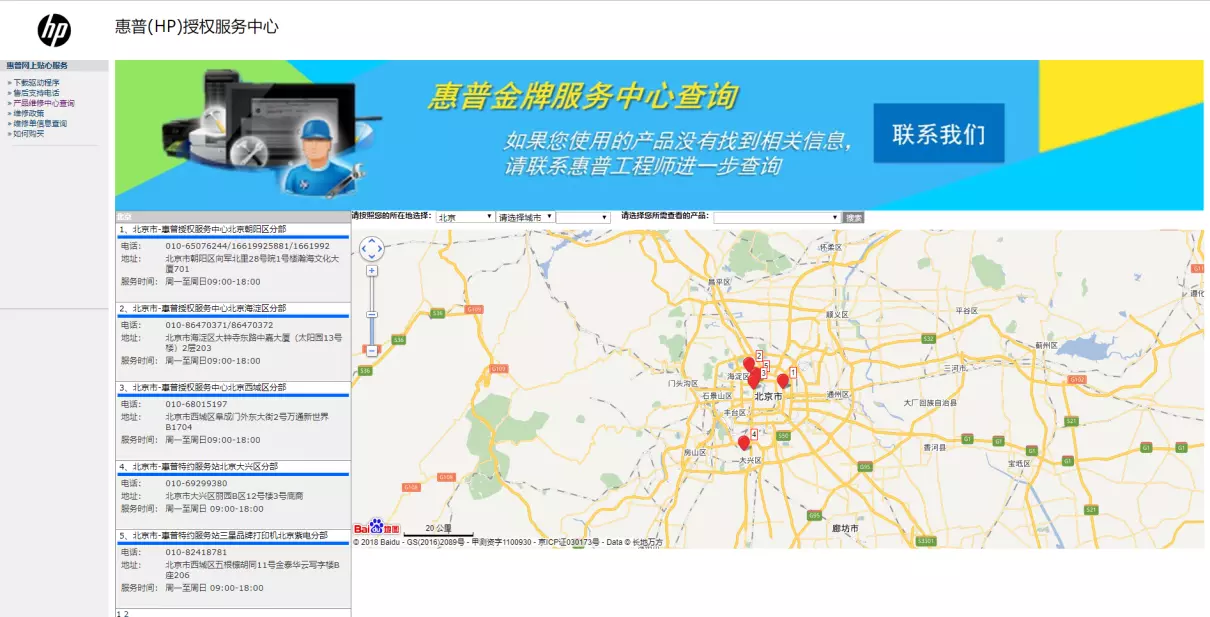This screenshot has width=1210, height=617.
Task: Open the empty district dropdown
Action: (583, 217)
